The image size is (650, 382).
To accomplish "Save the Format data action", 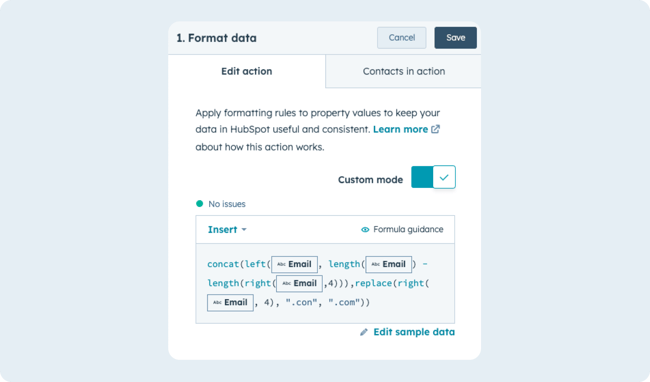I will point(456,38).
